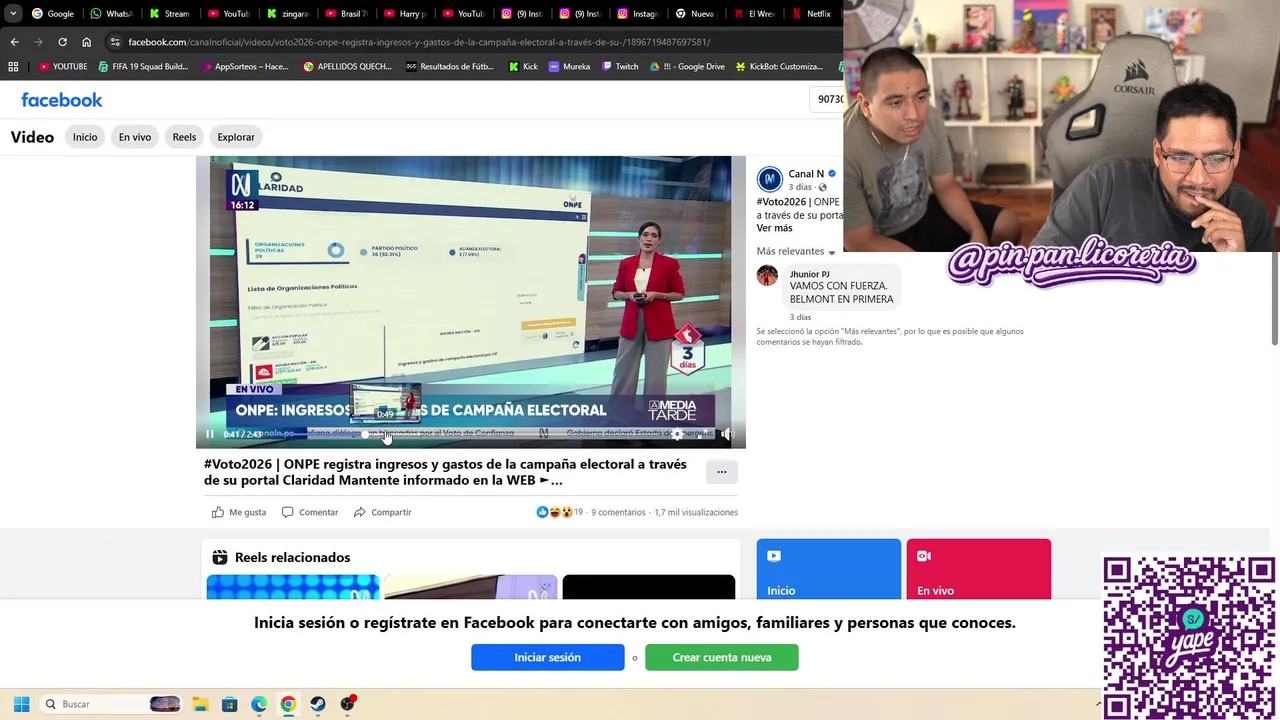Open OBS Studio from taskbar

point(347,704)
